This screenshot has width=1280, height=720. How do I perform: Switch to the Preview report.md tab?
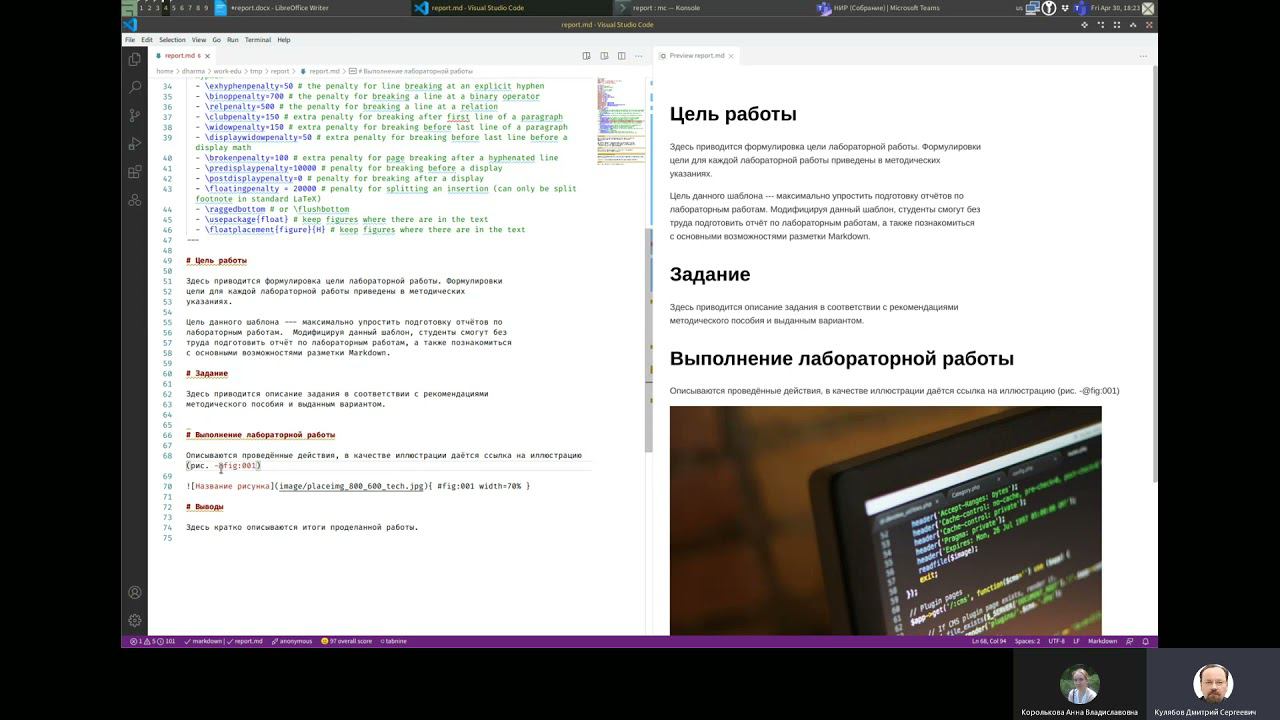(x=697, y=56)
